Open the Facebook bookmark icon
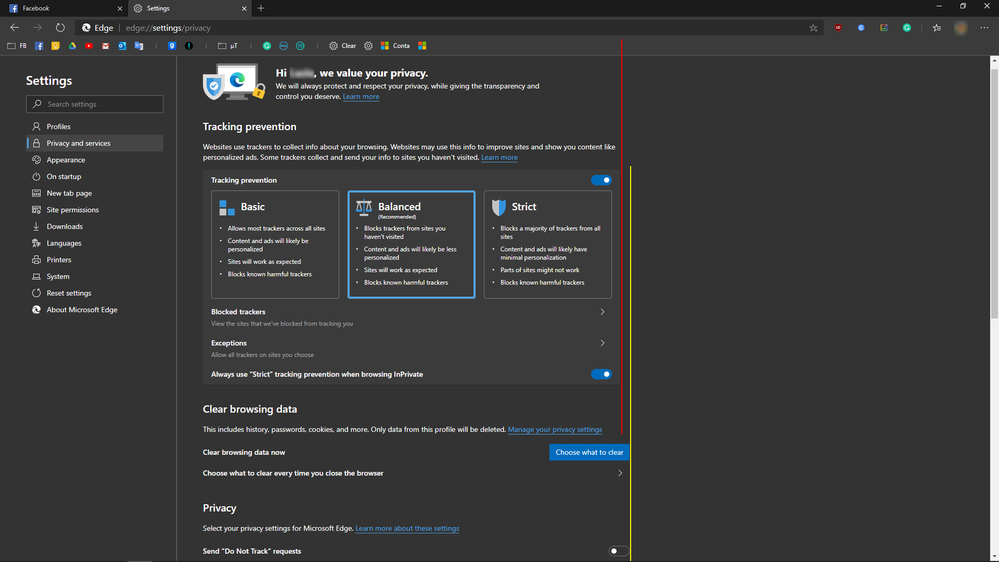Screen dimensions: 999x562 click(39, 46)
